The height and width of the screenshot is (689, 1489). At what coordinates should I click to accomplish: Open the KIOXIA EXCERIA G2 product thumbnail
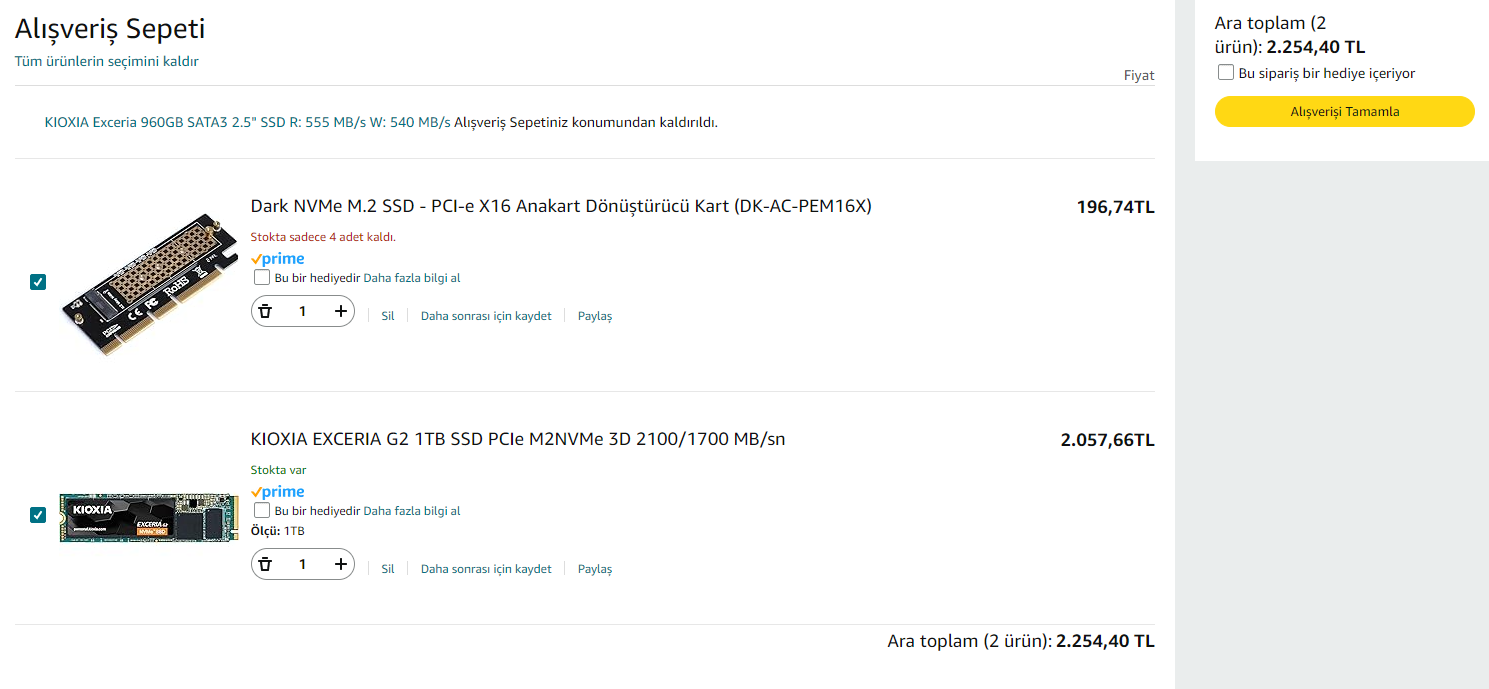148,517
